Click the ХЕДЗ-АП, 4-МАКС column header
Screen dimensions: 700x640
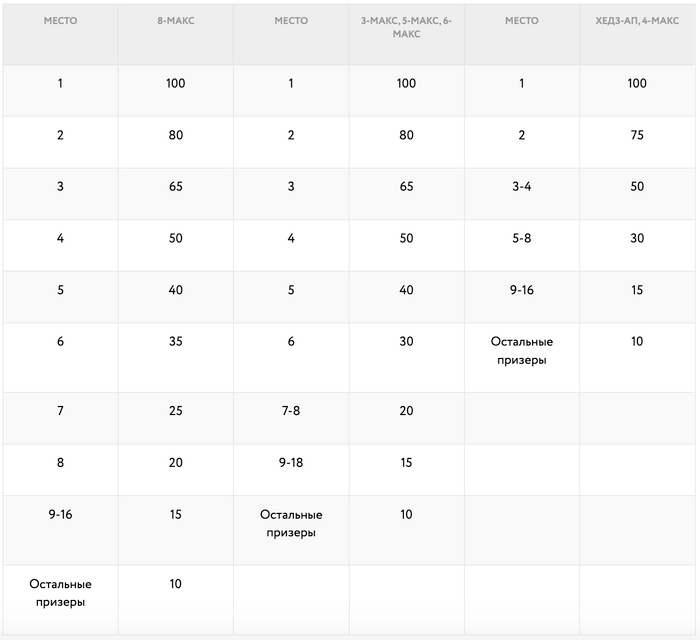[x=637, y=20]
